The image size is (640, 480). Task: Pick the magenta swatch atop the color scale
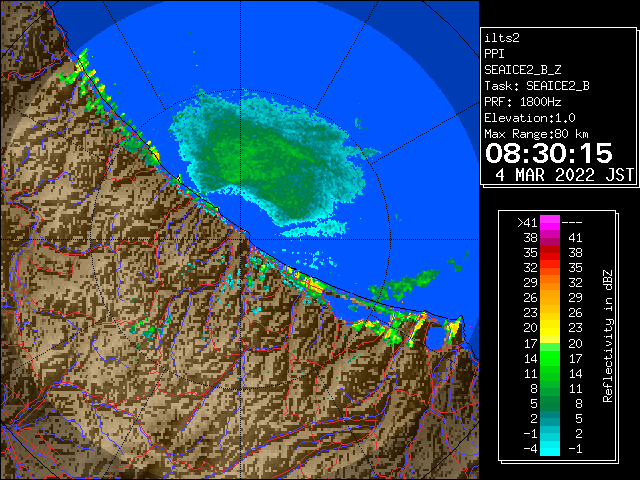point(550,223)
